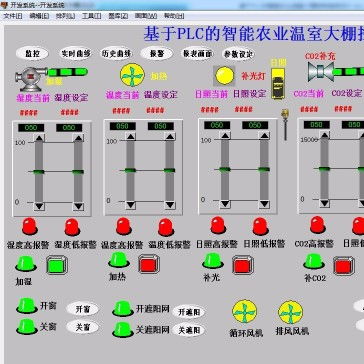Screen dimensions: 364x364
Task: Click the 温度高报警 red alarm lamp
Action: coord(124,226)
